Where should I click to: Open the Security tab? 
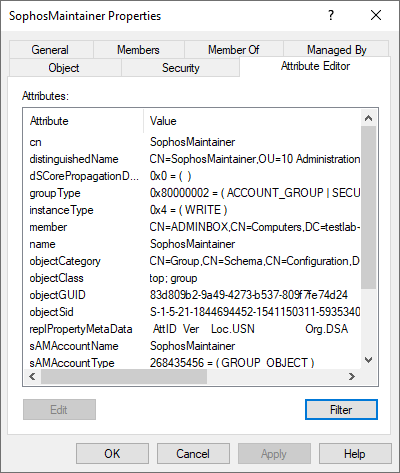click(x=180, y=68)
